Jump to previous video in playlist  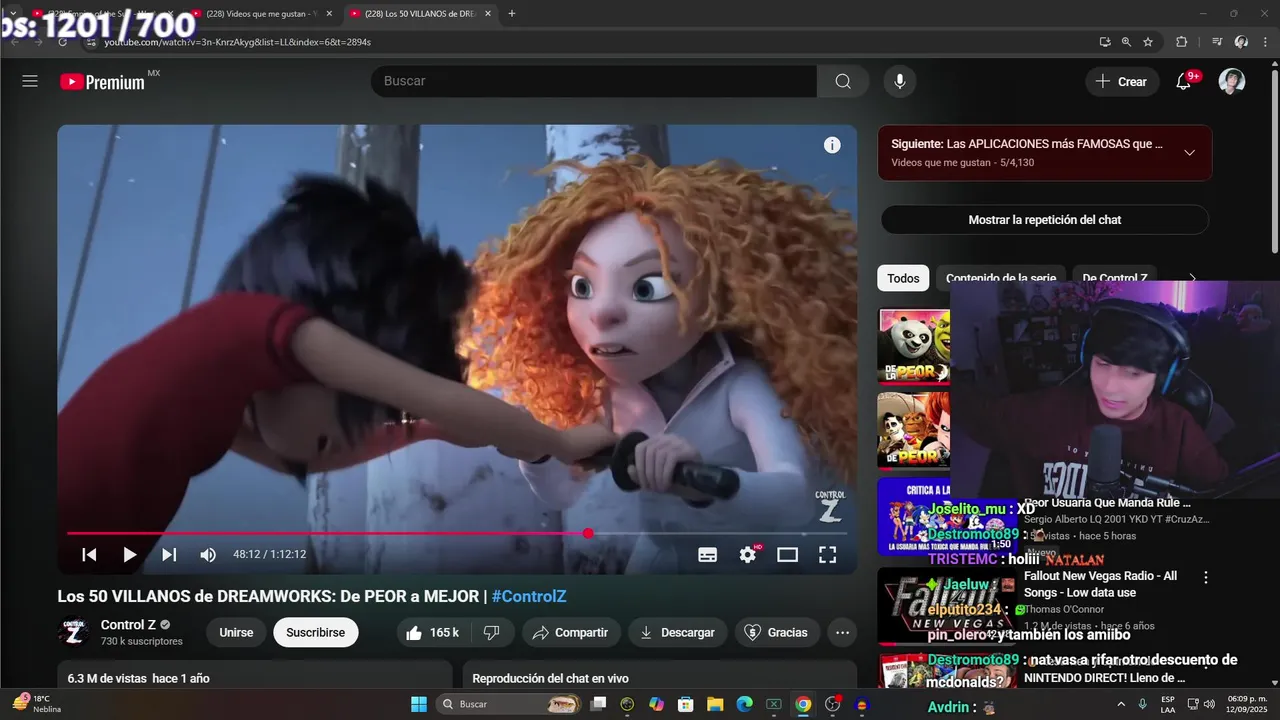tap(89, 554)
